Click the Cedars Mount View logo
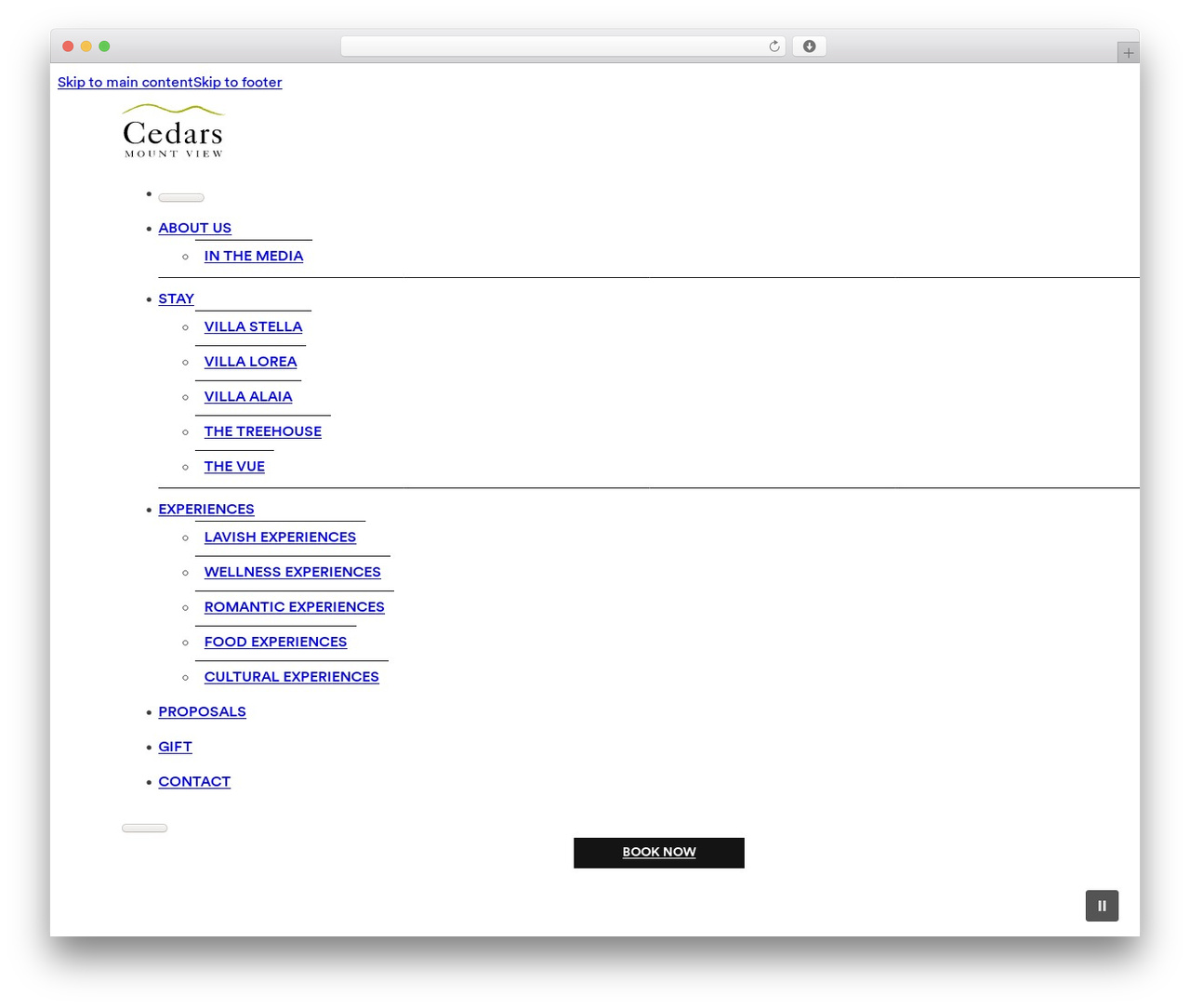 click(x=174, y=131)
